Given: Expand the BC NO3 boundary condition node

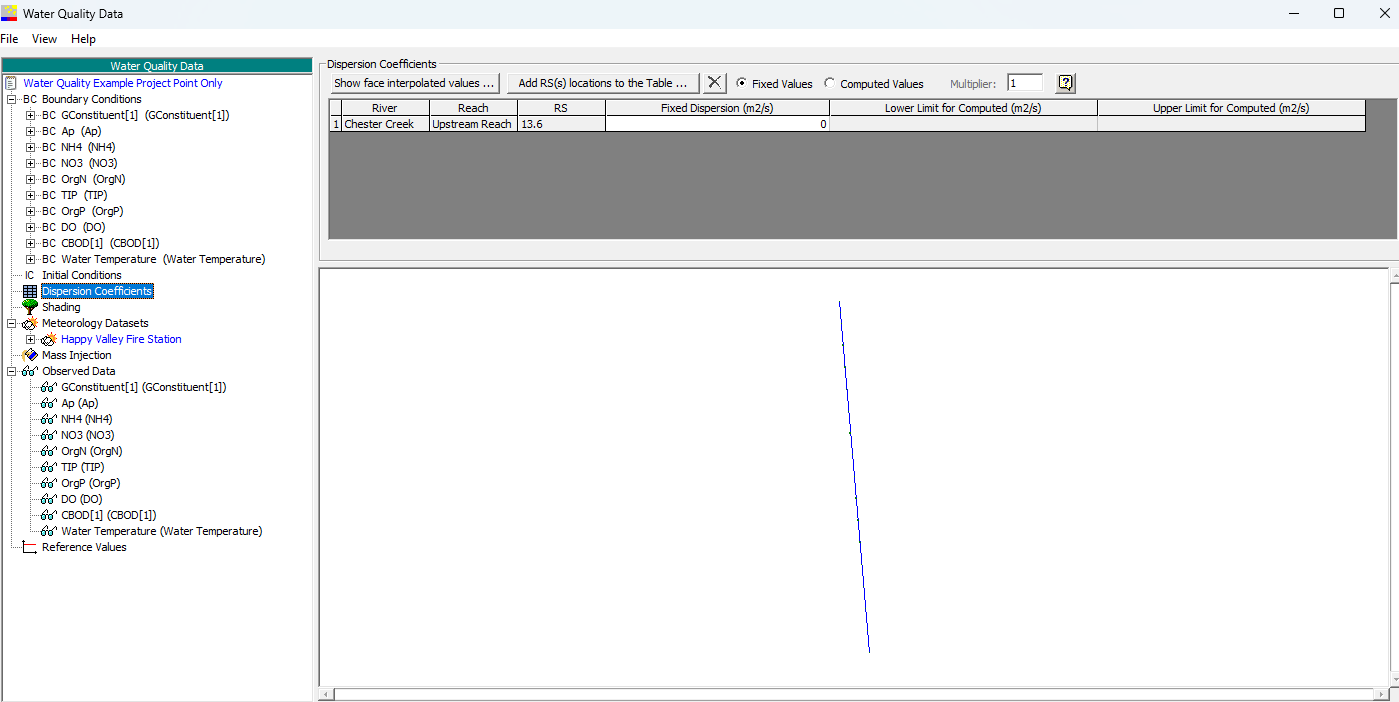Looking at the screenshot, I should click(30, 163).
